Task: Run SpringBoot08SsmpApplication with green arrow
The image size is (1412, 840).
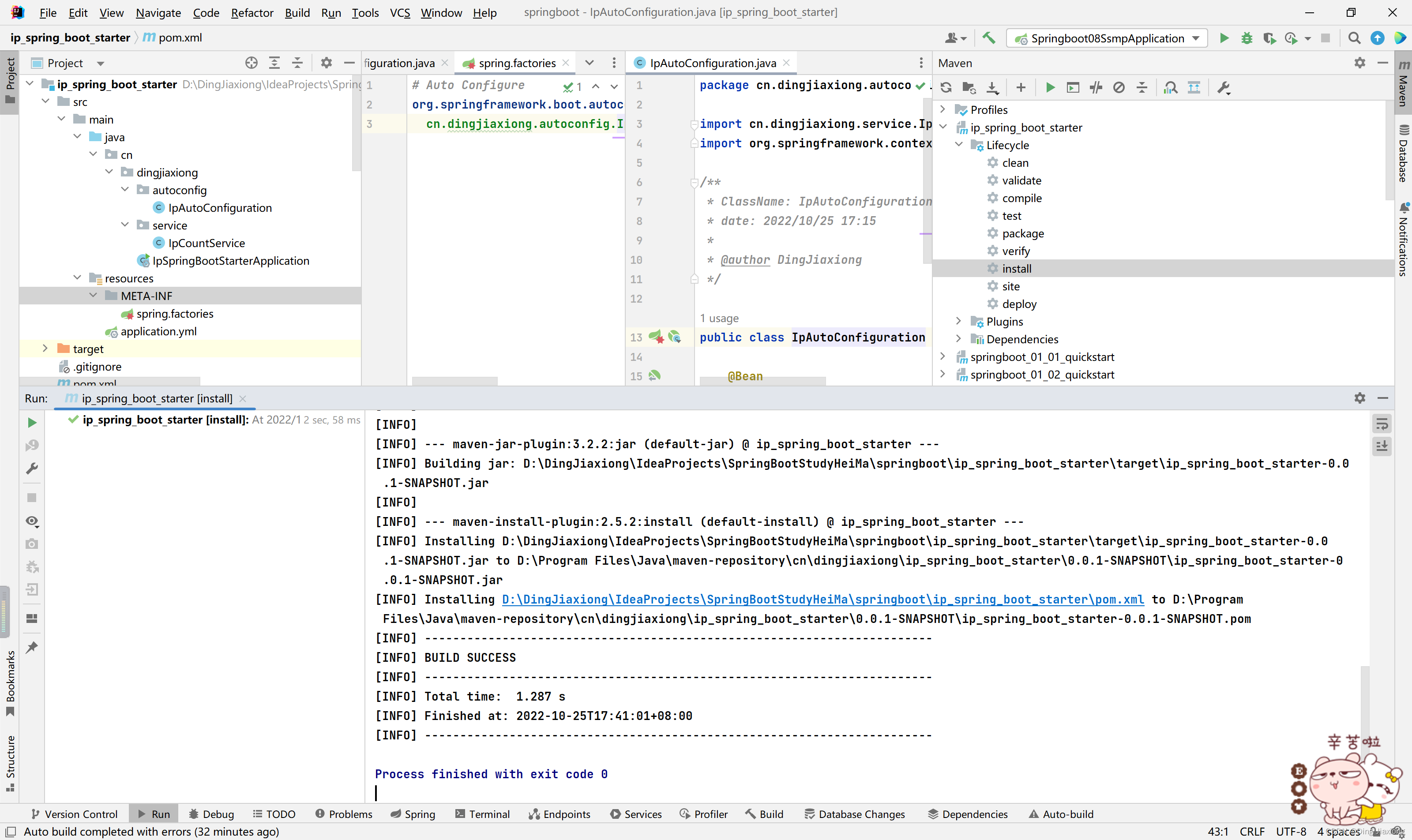Action: (1224, 38)
